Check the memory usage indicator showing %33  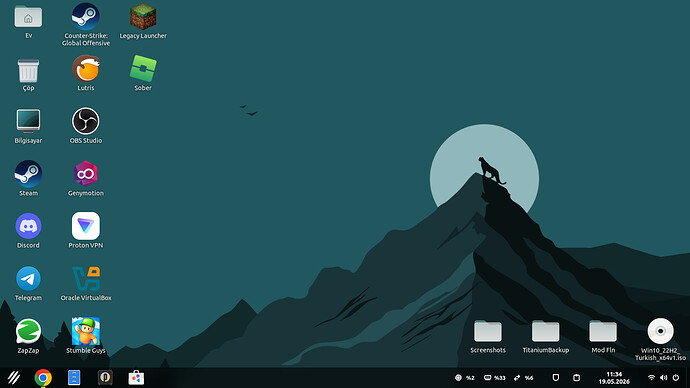[495, 377]
